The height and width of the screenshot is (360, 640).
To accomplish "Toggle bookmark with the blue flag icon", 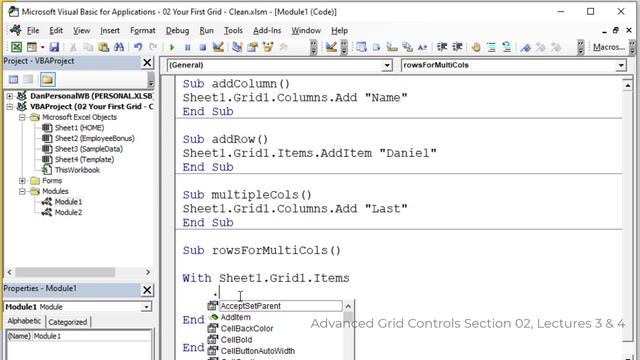I will click(x=526, y=47).
